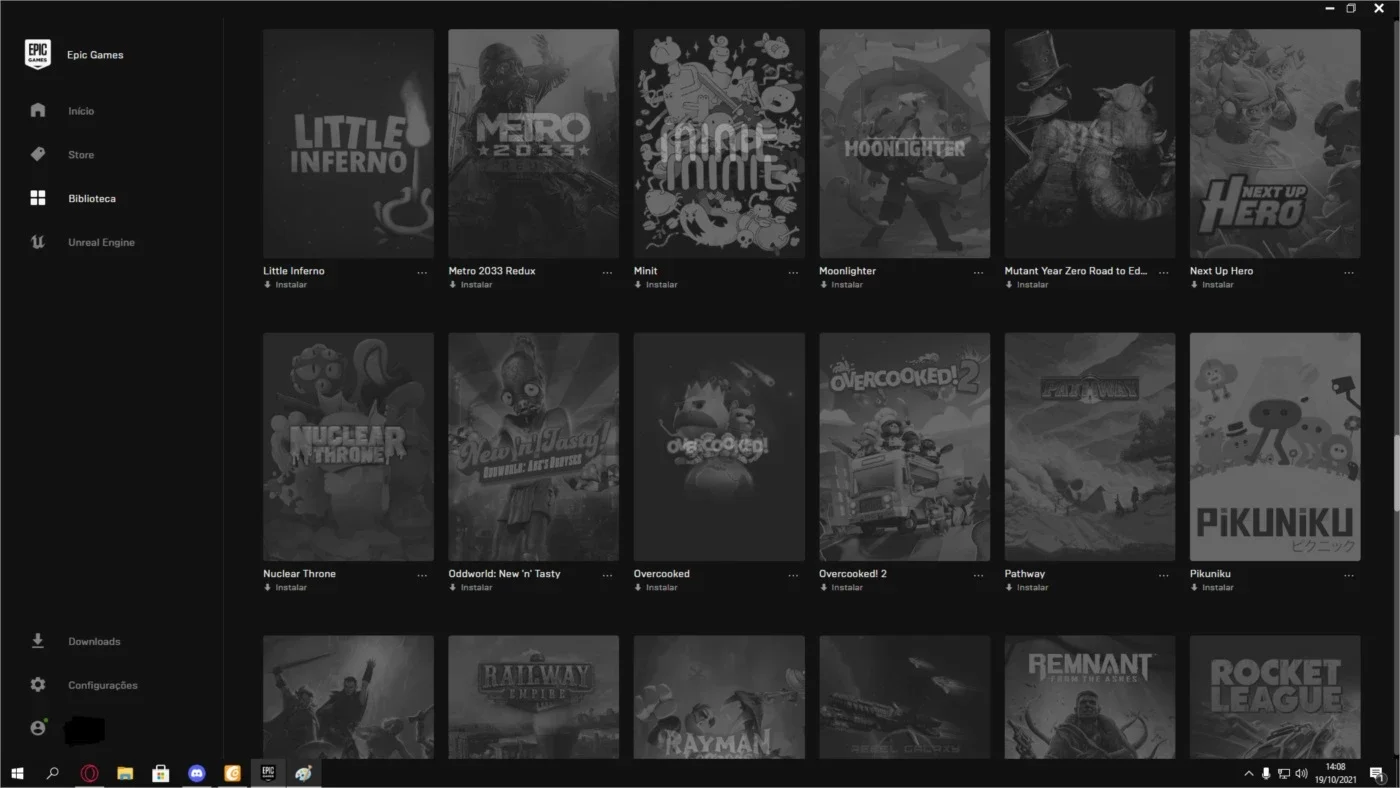Click install arrow icon under Overcooked! 2
The height and width of the screenshot is (788, 1400).
coord(823,588)
